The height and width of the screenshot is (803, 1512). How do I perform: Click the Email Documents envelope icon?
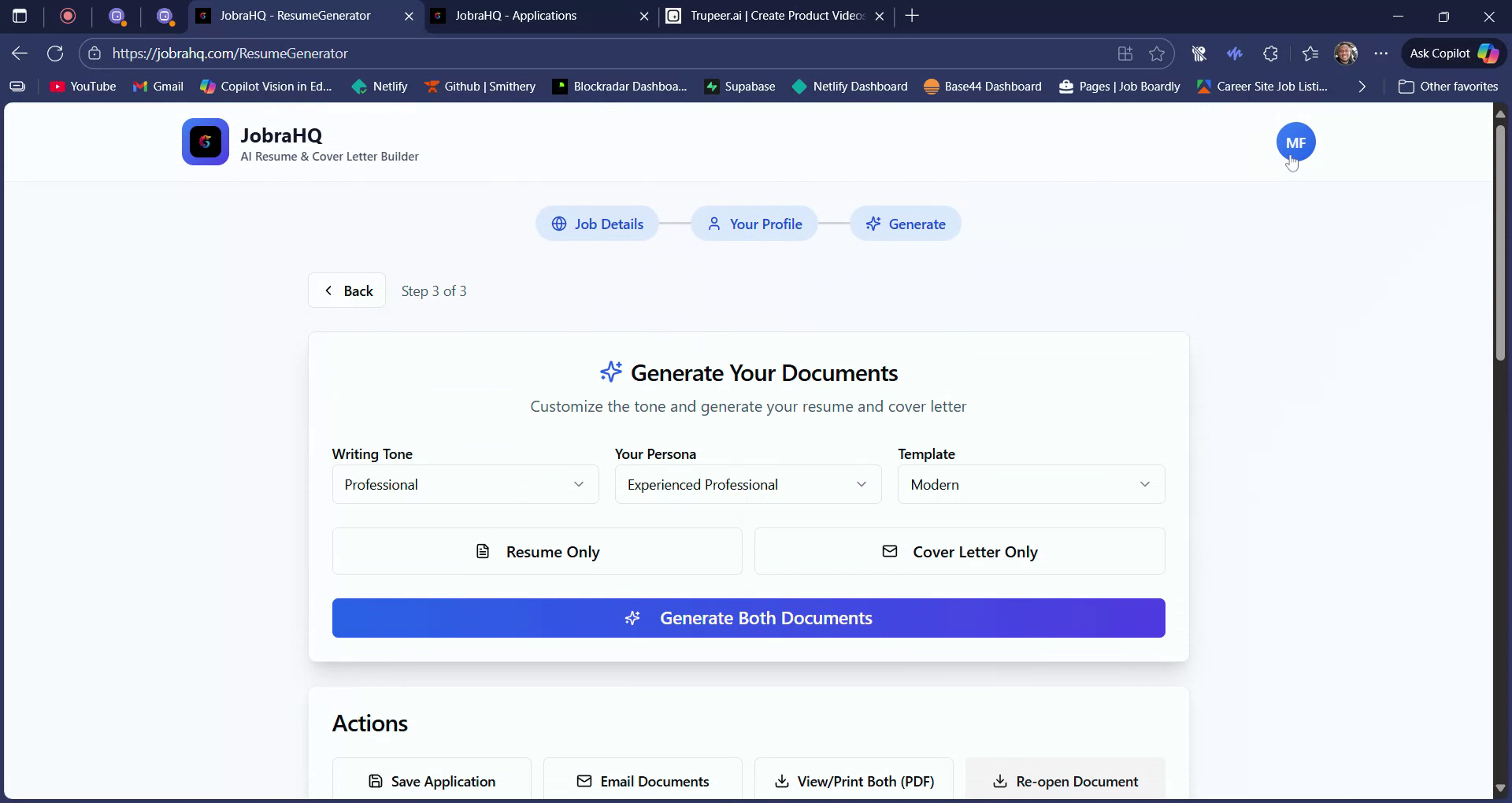tap(584, 781)
